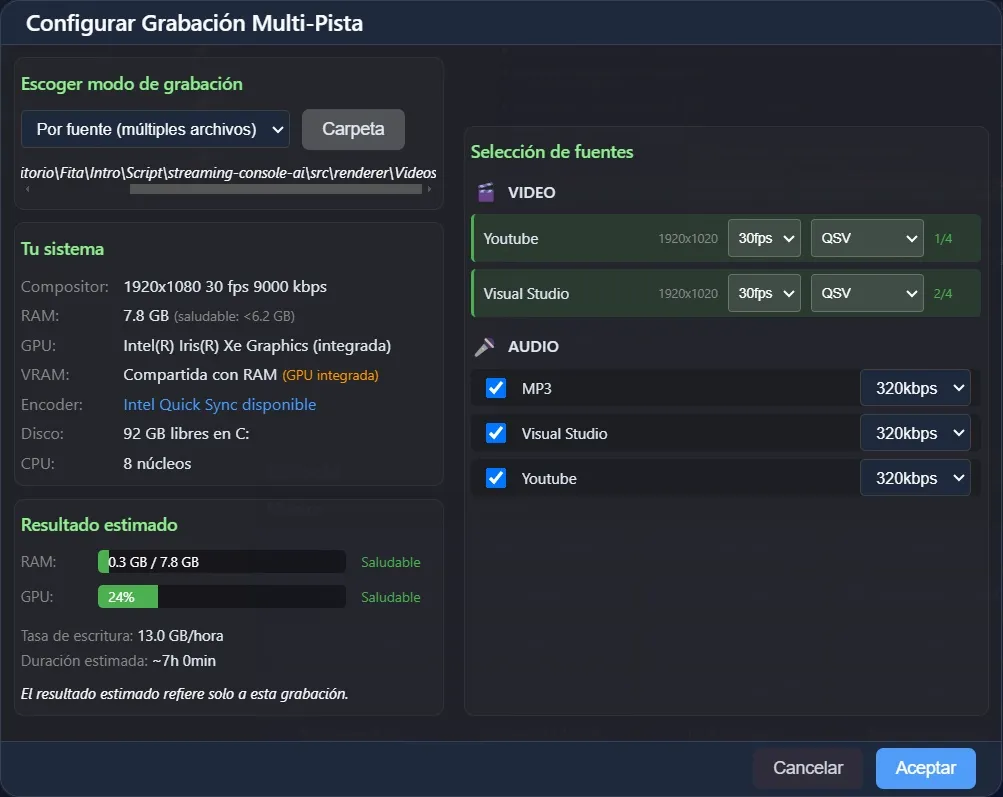This screenshot has width=1003, height=797.
Task: Click the Aceptar button
Action: [925, 768]
